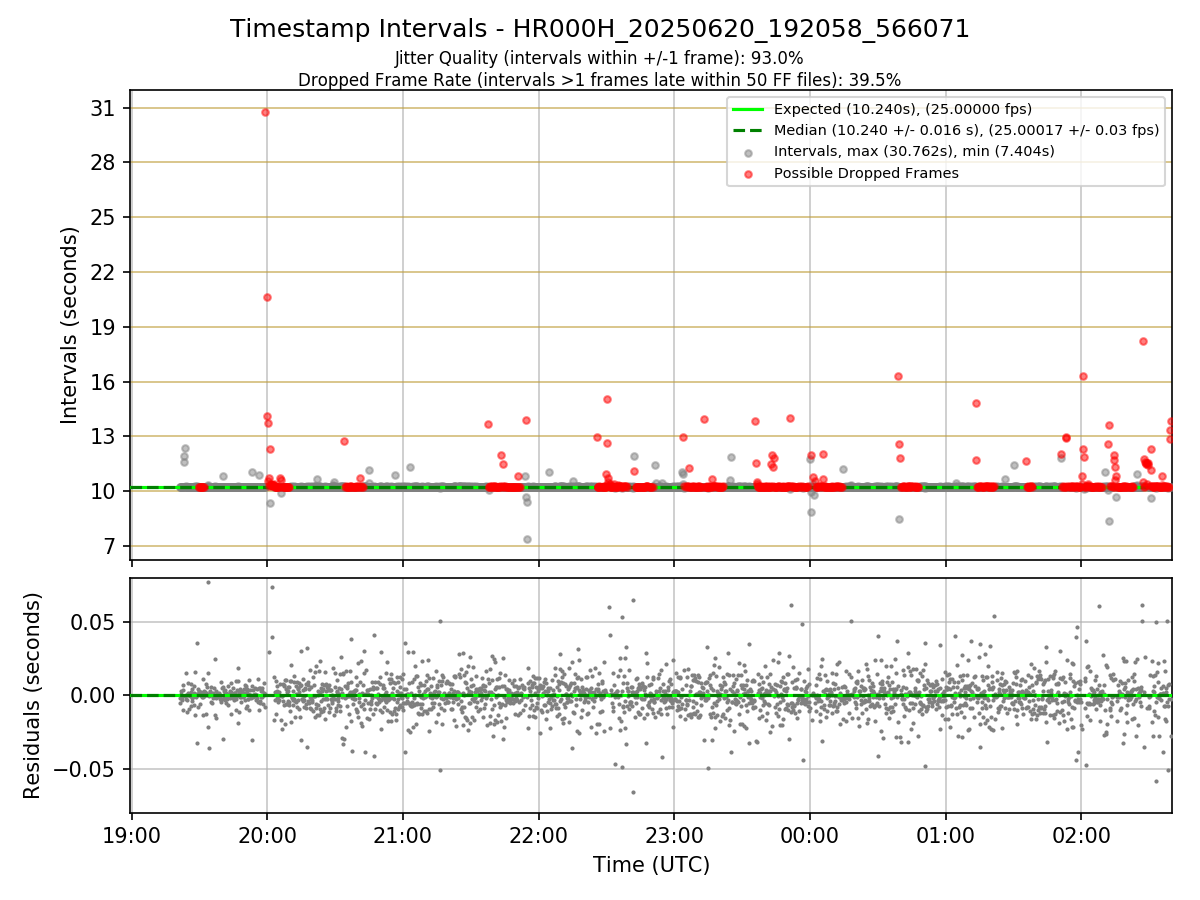Click the Dropped Frame Rate 39.5% subtitle
This screenshot has height=900, width=1200.
(599, 79)
